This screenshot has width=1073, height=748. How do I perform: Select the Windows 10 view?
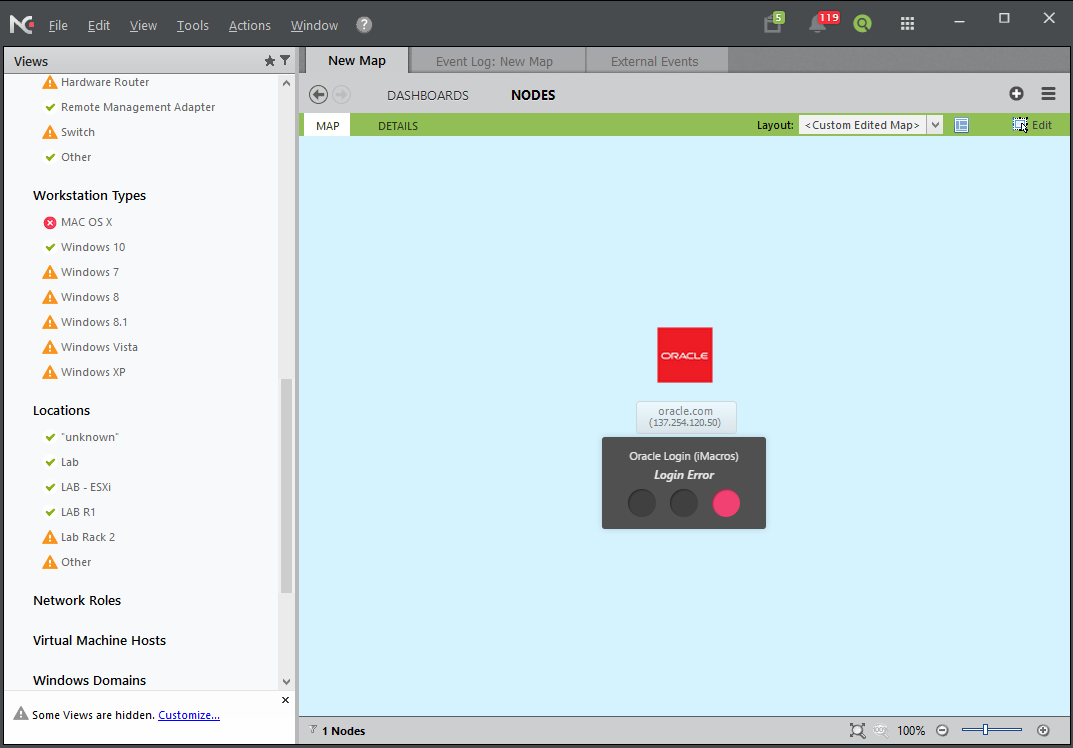(92, 247)
